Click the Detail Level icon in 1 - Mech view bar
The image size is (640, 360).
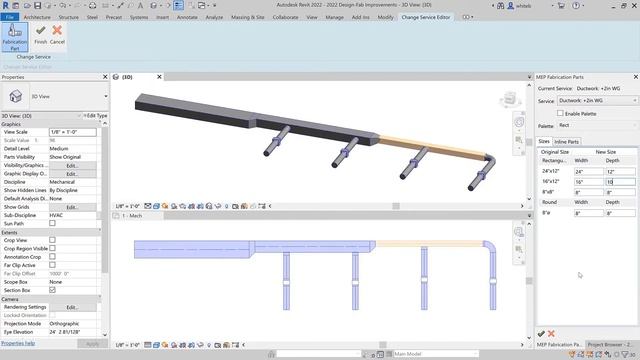point(148,345)
